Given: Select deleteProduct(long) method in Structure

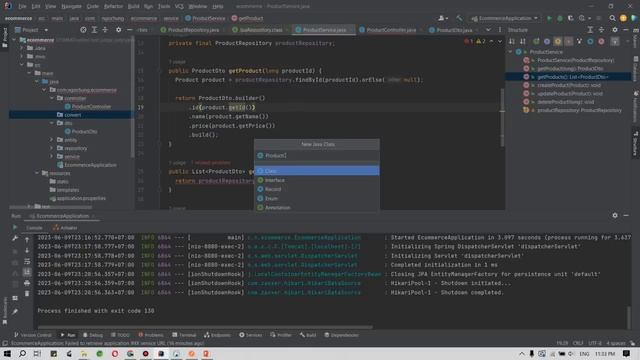Looking at the screenshot, I should [x=565, y=102].
